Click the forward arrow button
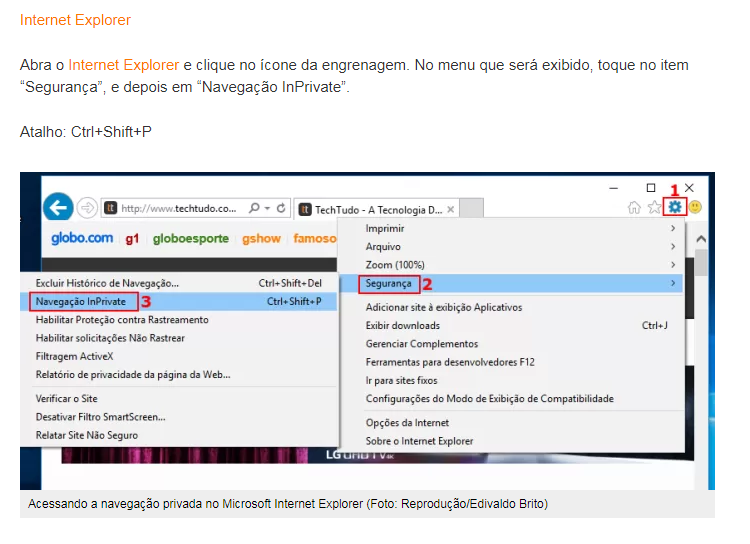 pos(87,208)
